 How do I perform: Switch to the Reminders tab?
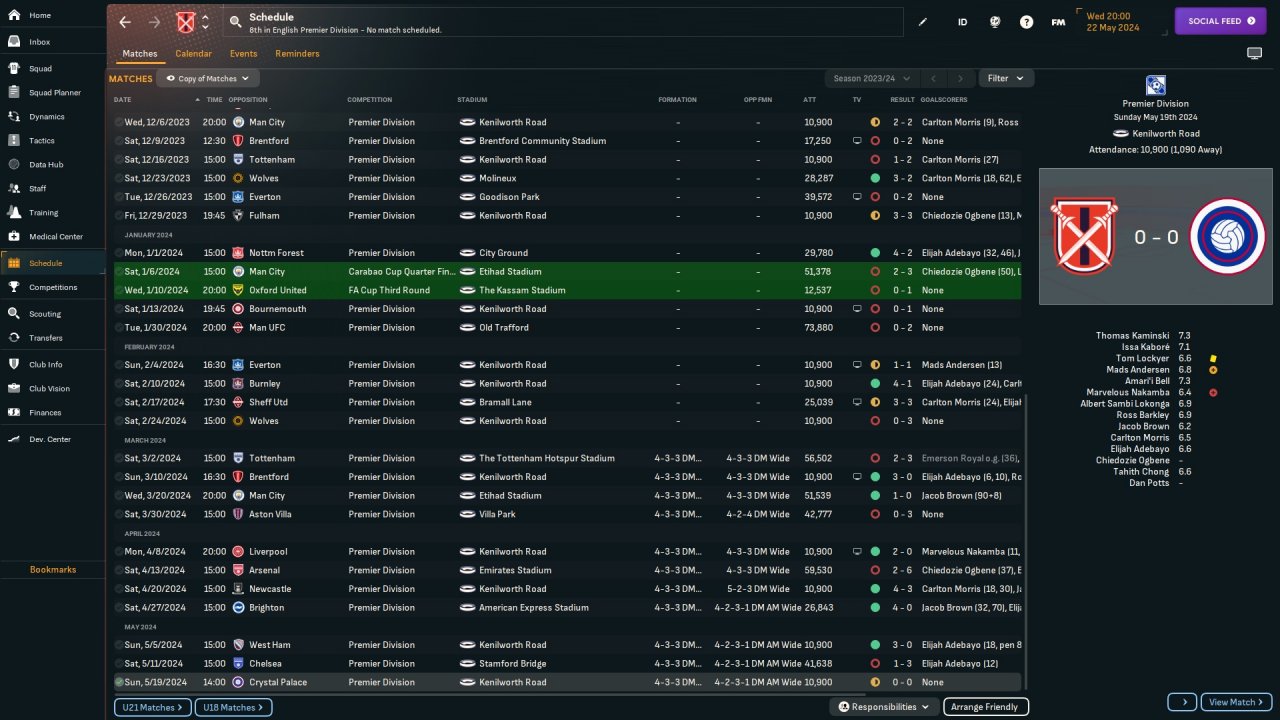pyautogui.click(x=297, y=54)
